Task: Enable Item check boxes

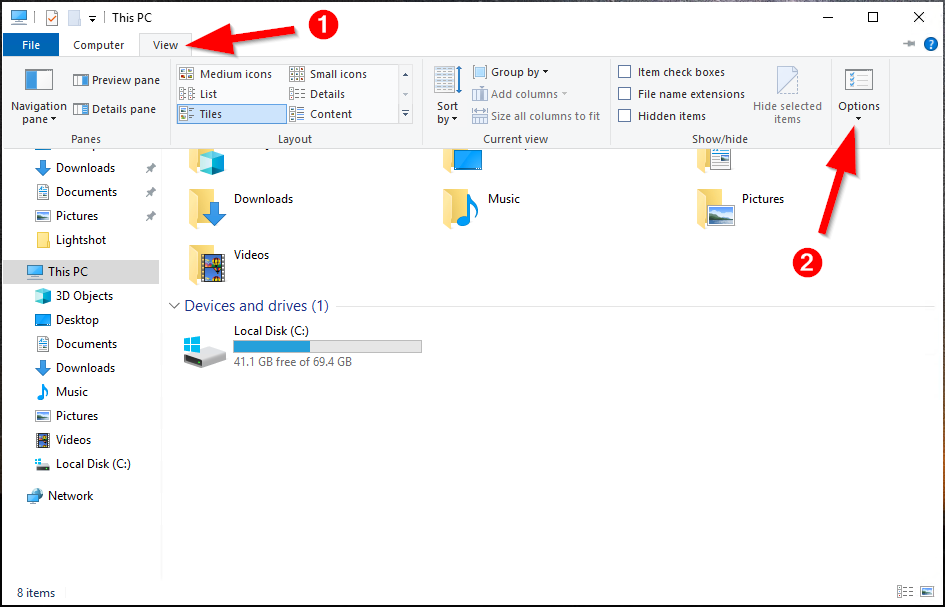Action: click(x=625, y=72)
